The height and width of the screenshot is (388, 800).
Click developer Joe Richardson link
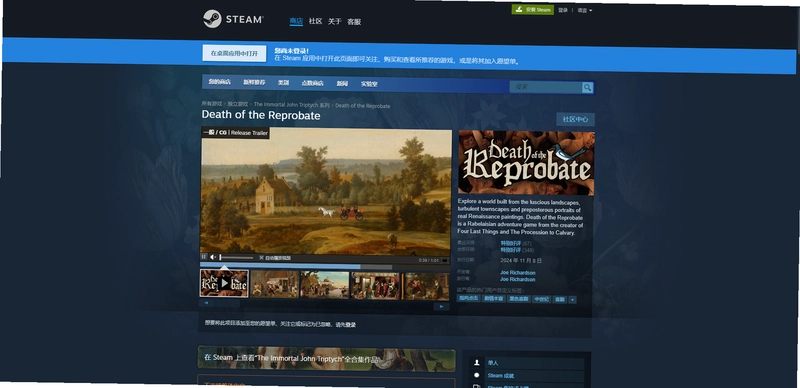tap(518, 273)
